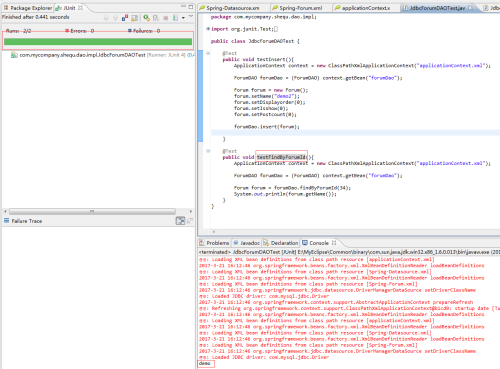Switch to the Package Explorer tab

coord(28,8)
